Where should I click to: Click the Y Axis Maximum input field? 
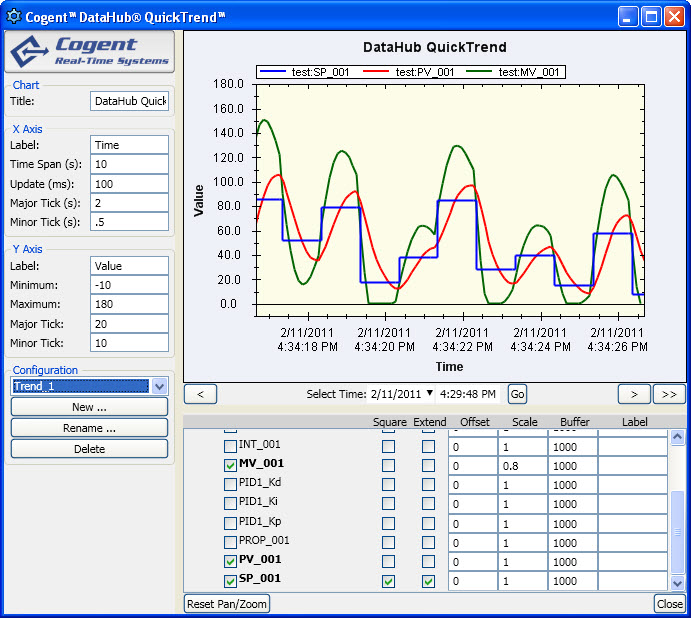click(x=129, y=304)
